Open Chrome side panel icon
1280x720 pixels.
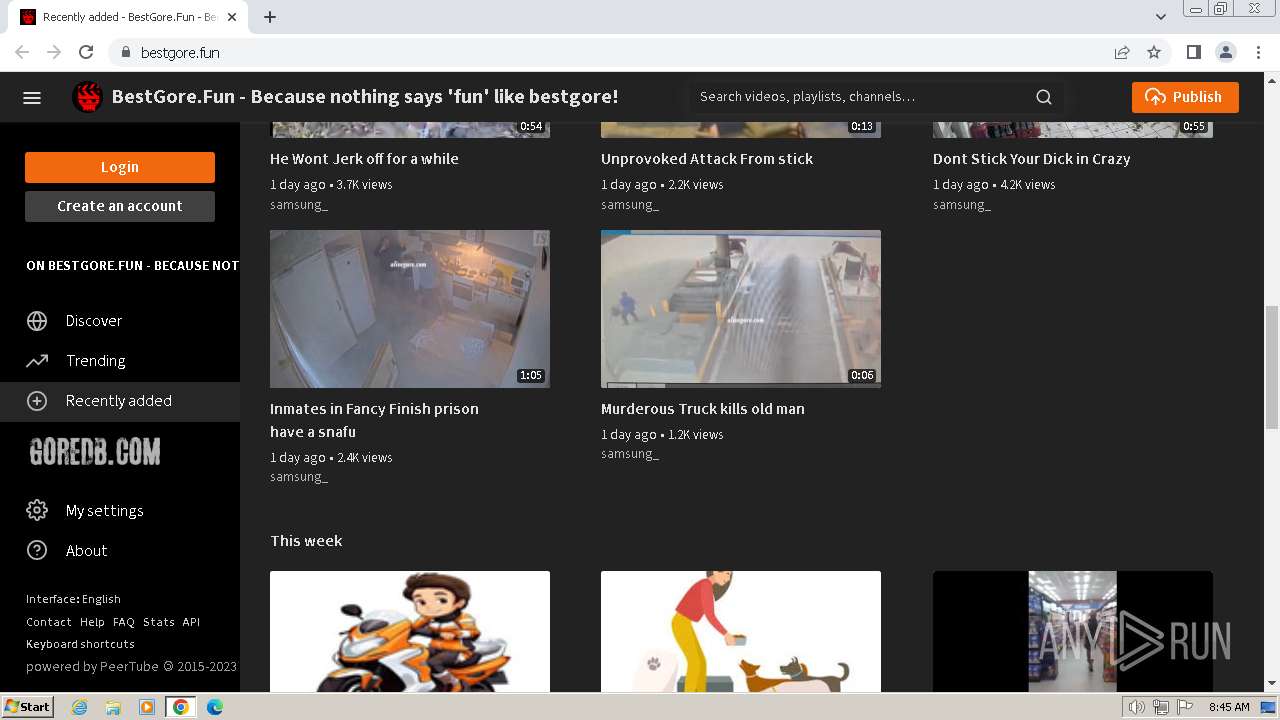tap(1193, 52)
